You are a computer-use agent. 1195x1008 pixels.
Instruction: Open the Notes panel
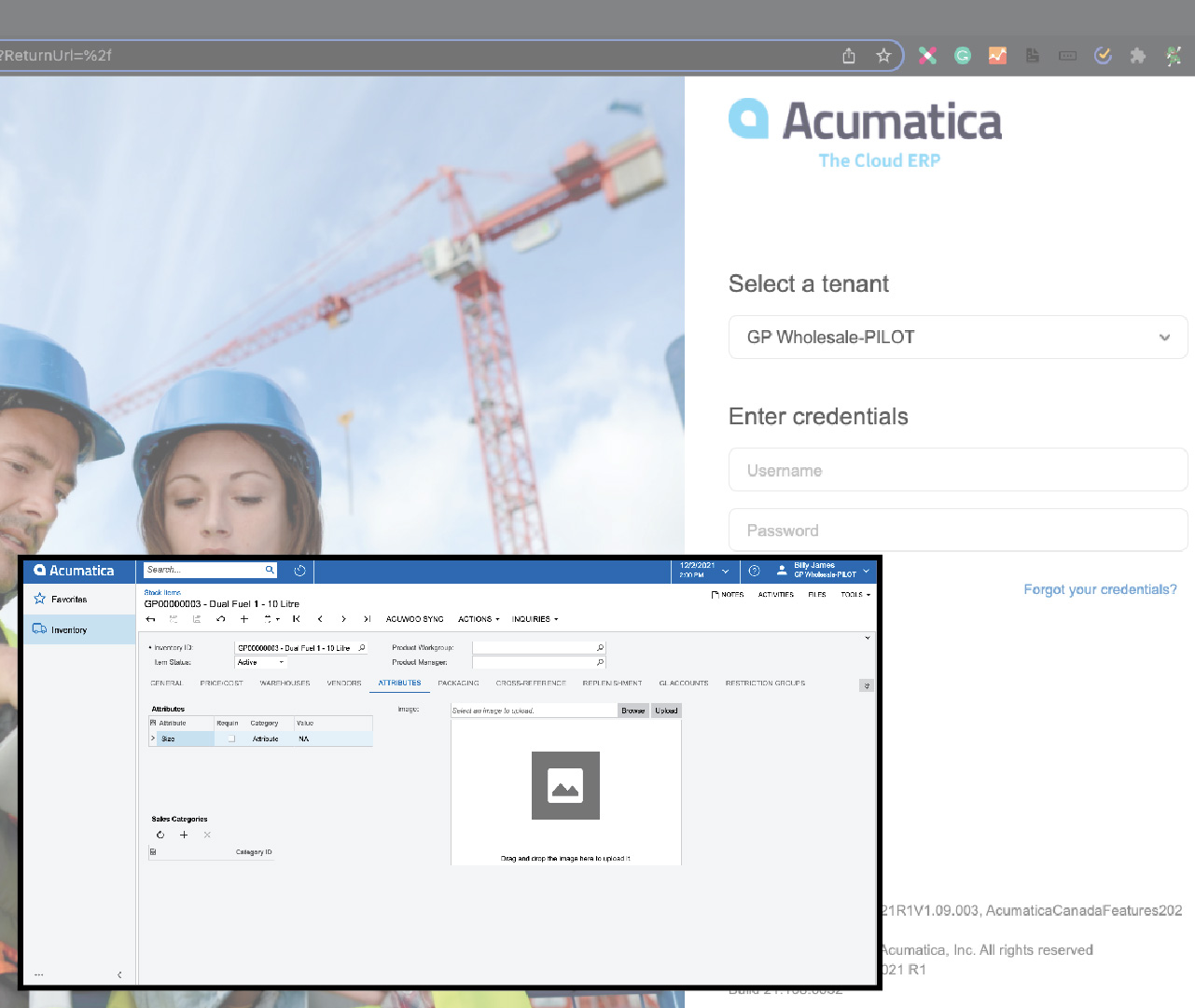point(728,594)
